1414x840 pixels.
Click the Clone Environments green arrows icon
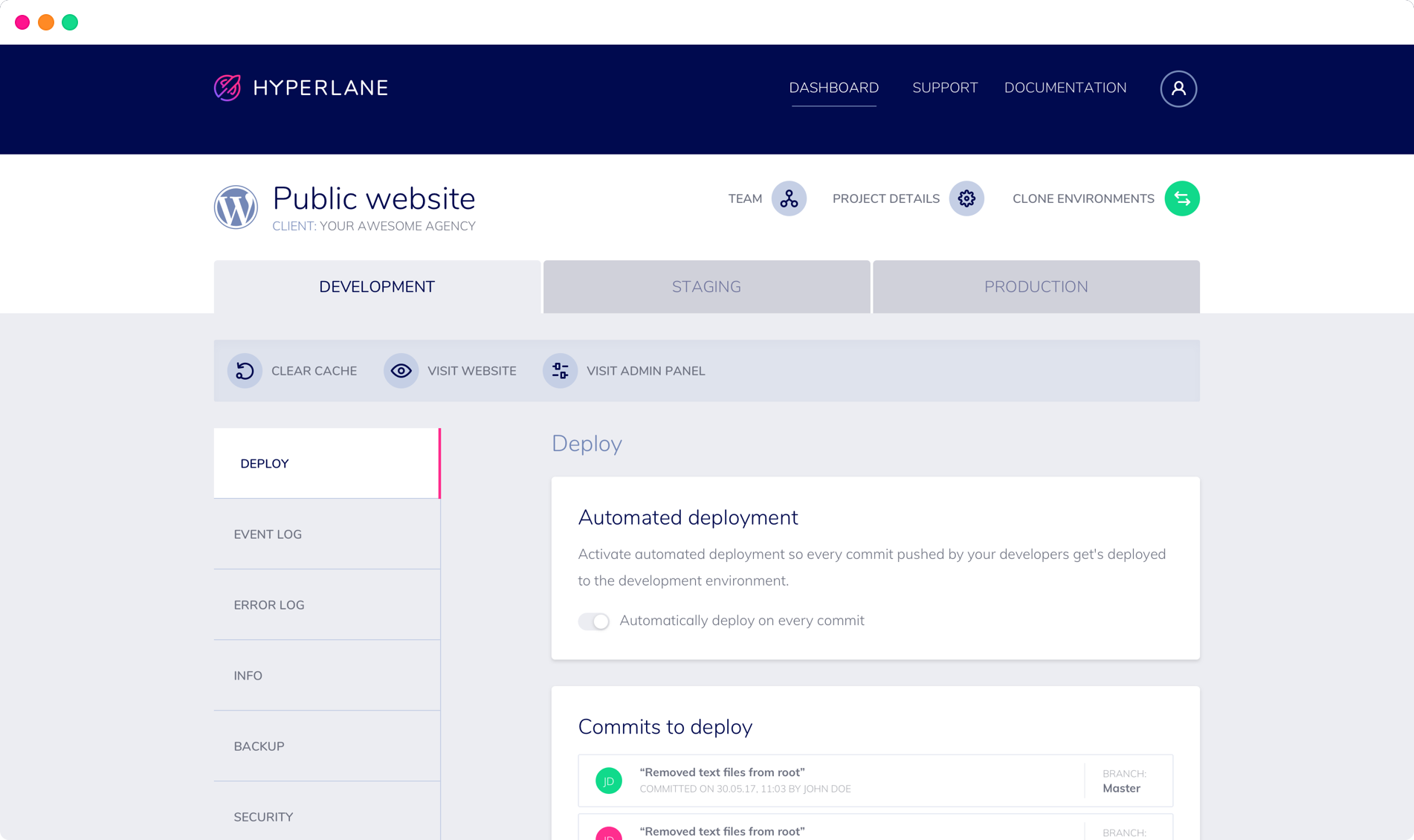(x=1182, y=198)
